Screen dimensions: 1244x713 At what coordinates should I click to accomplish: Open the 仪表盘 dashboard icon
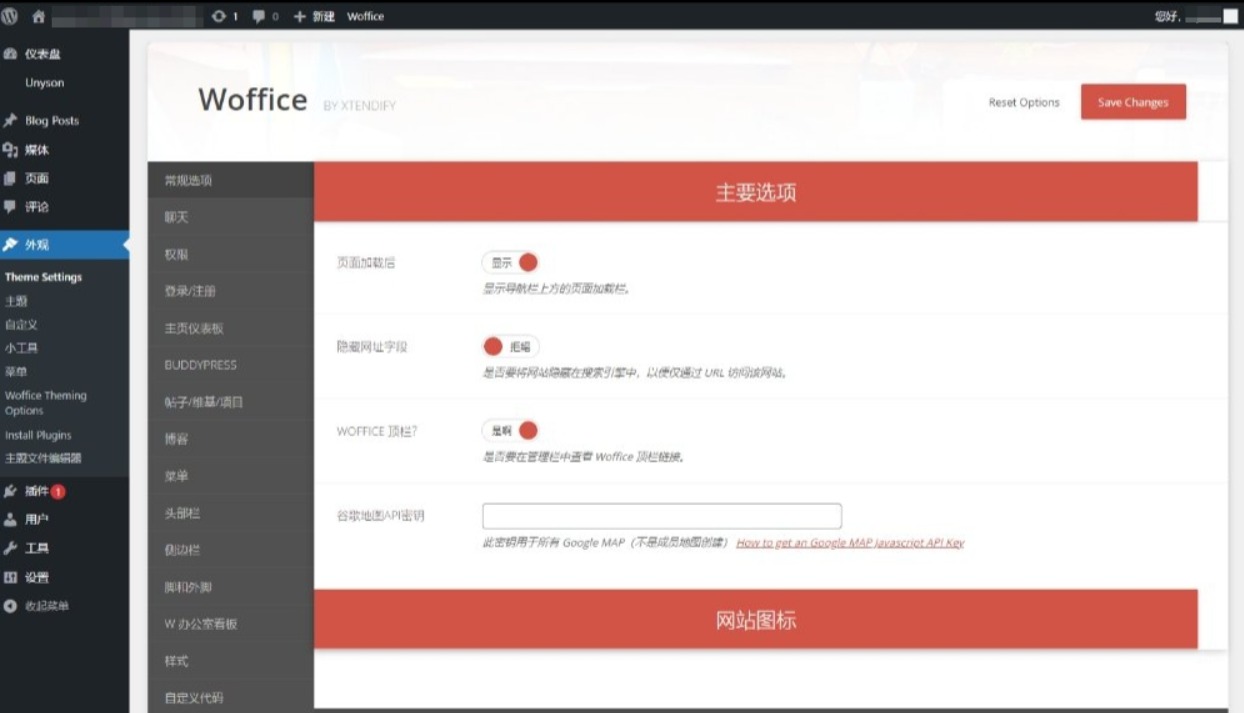pos(10,54)
